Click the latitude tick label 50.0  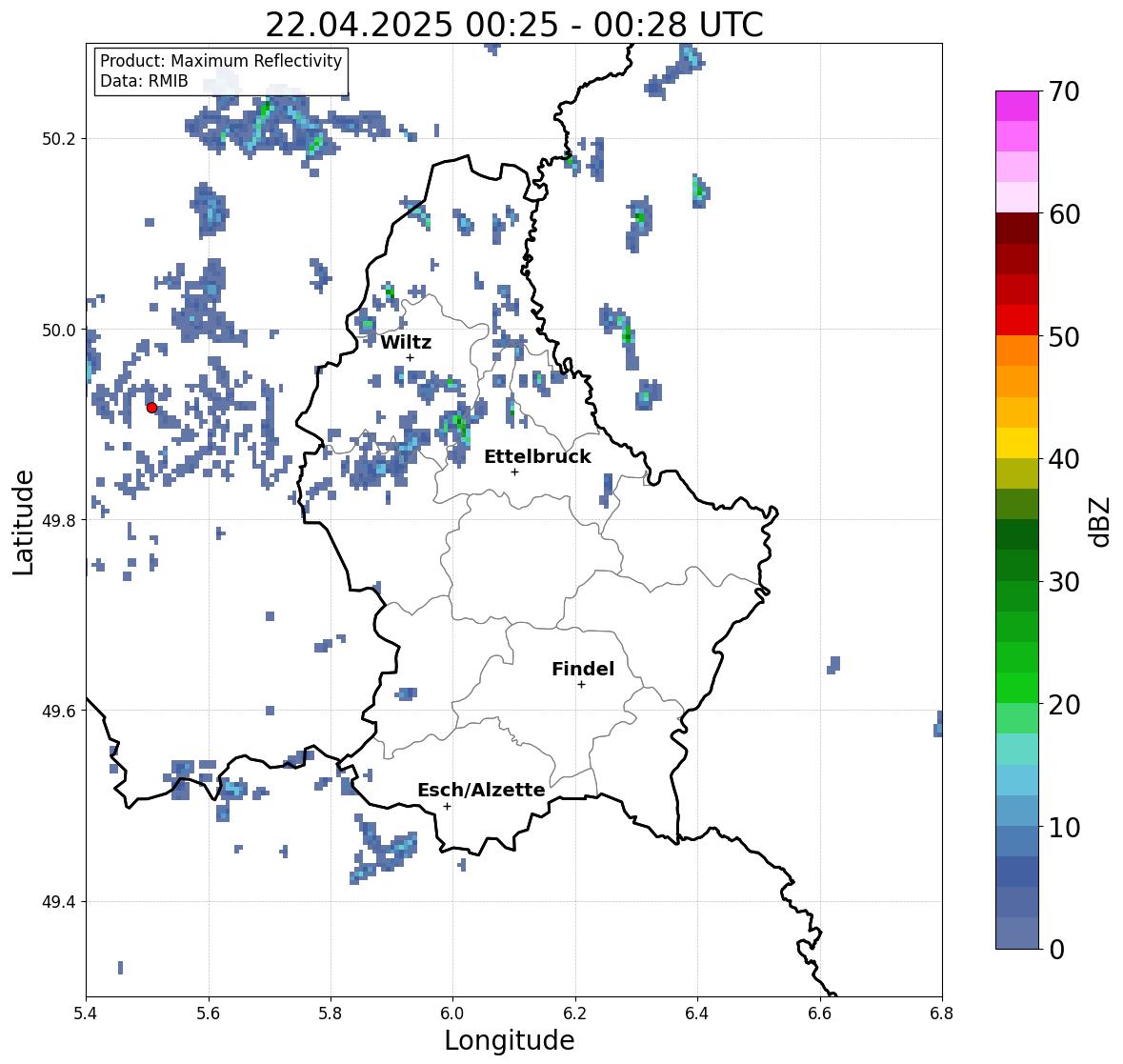58,331
